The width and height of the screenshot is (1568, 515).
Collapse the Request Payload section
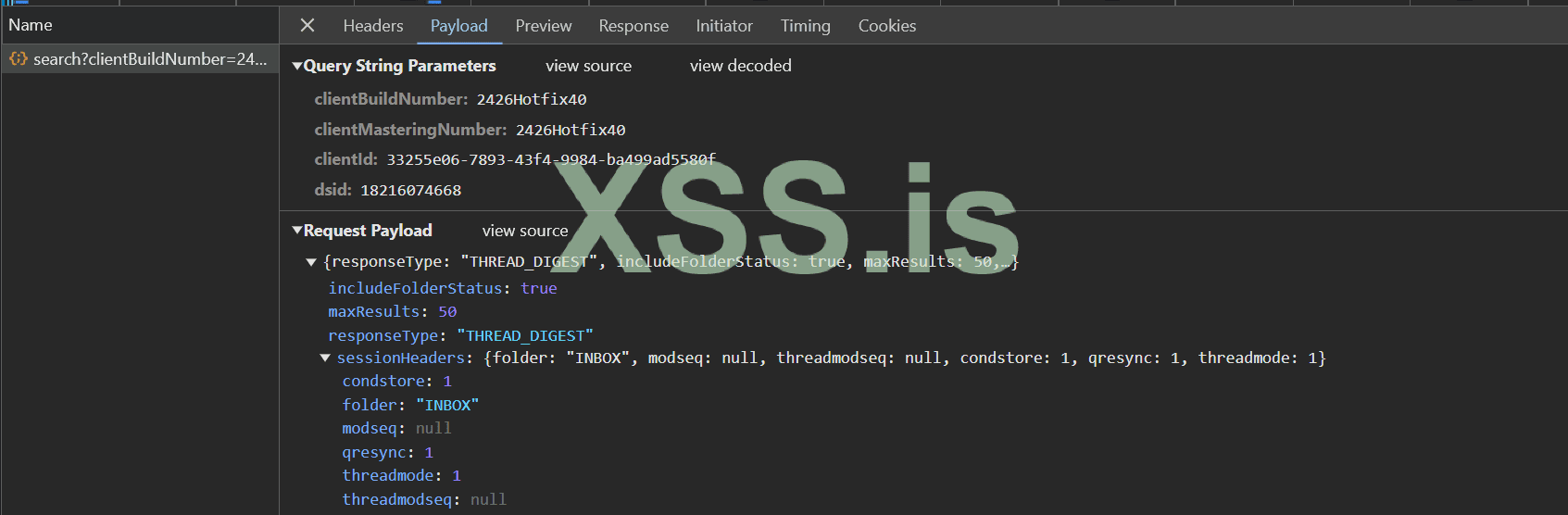click(297, 231)
